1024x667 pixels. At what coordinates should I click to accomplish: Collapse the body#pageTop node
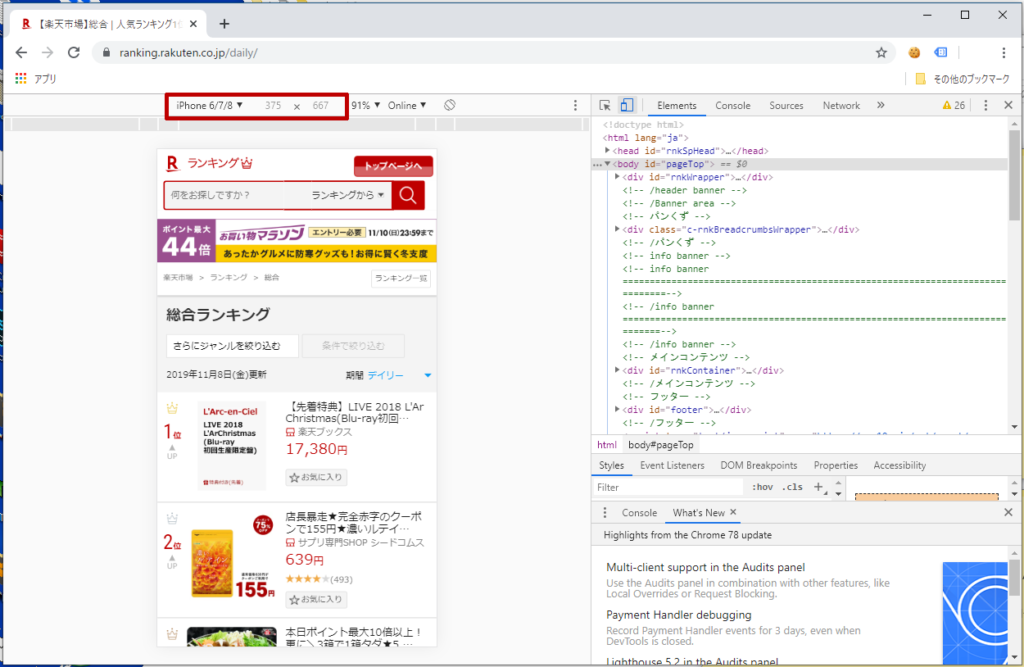pos(607,164)
